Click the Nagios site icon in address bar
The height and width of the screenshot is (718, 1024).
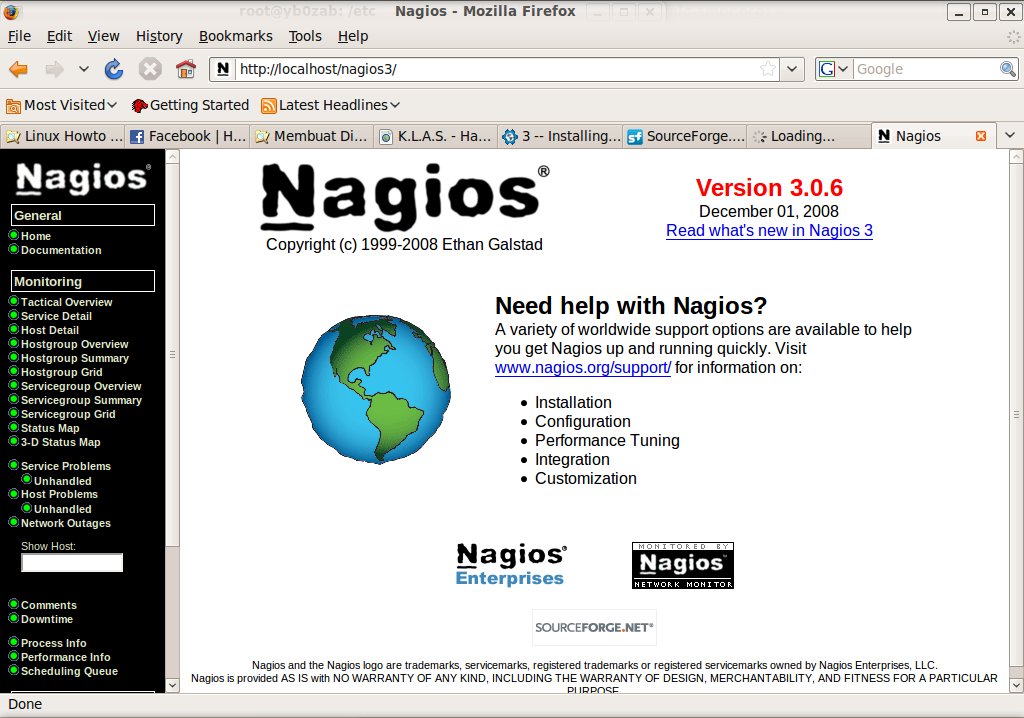[223, 69]
